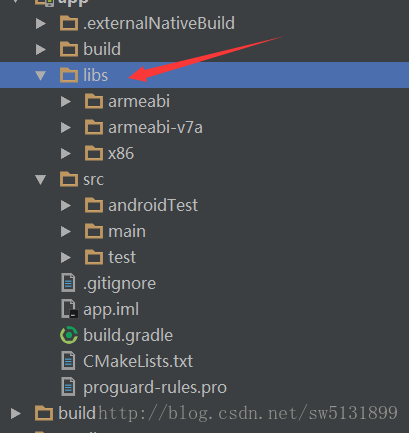Click the x86 folder icon
Viewport: 409px width, 433px height.
coord(94,153)
